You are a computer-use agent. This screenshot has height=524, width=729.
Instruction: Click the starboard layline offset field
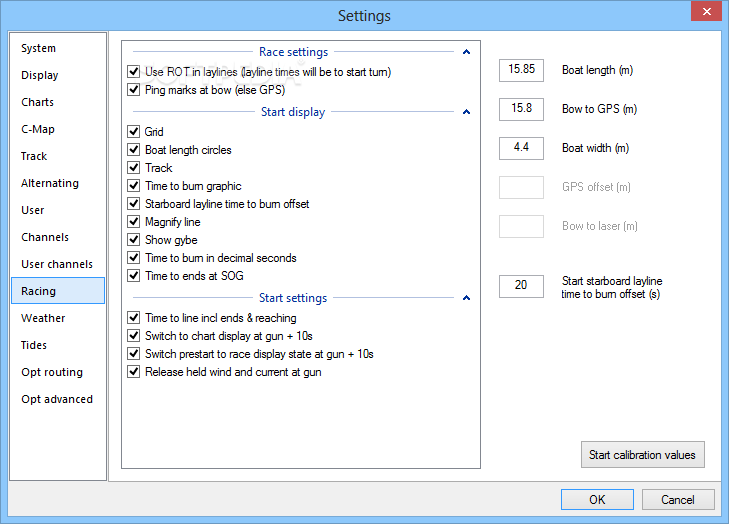click(521, 286)
